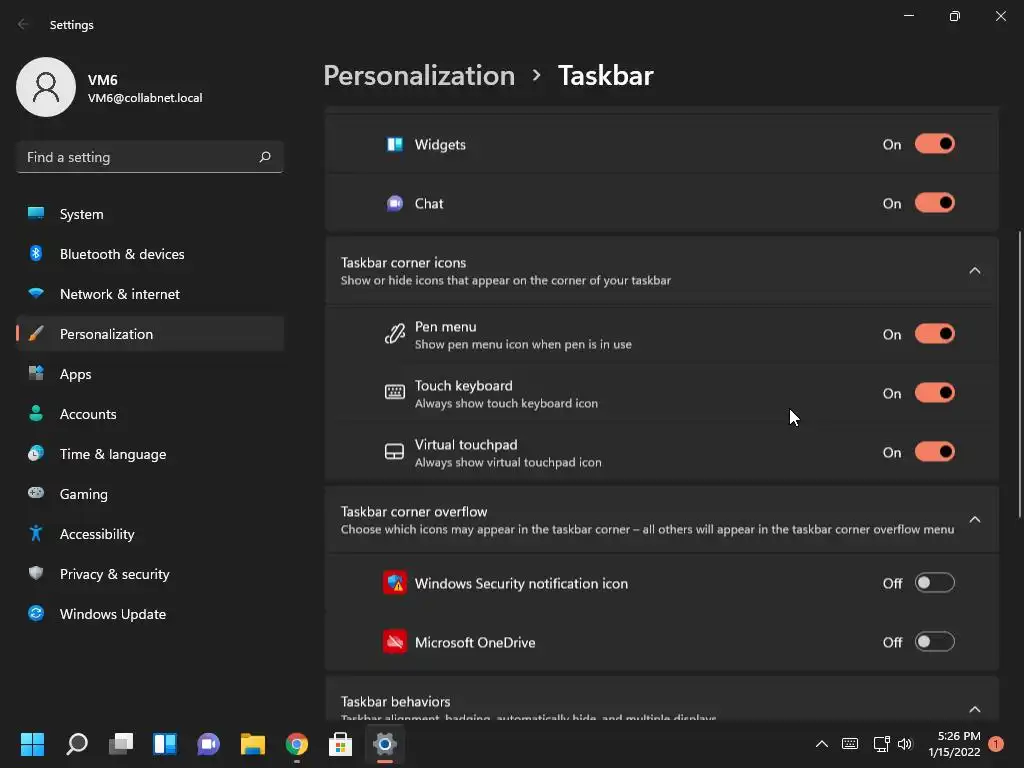This screenshot has width=1024, height=768.
Task: Enable Windows Security notification icon toggle
Action: pos(935,583)
